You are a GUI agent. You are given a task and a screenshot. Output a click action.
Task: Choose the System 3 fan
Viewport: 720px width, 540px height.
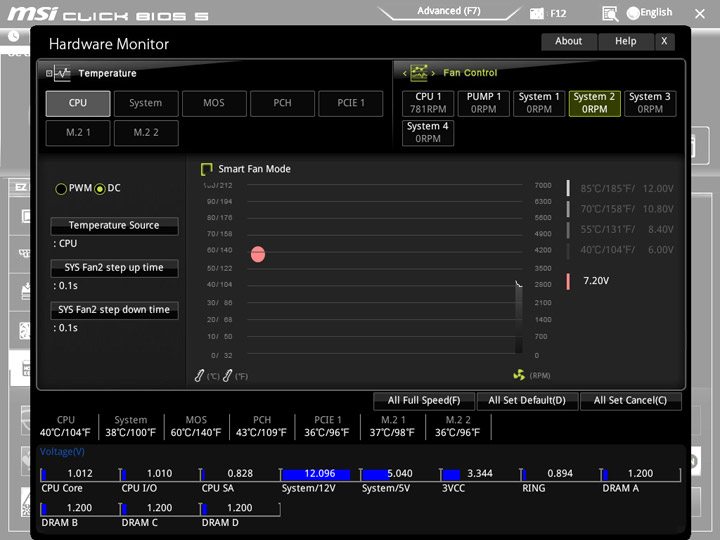pyautogui.click(x=650, y=103)
